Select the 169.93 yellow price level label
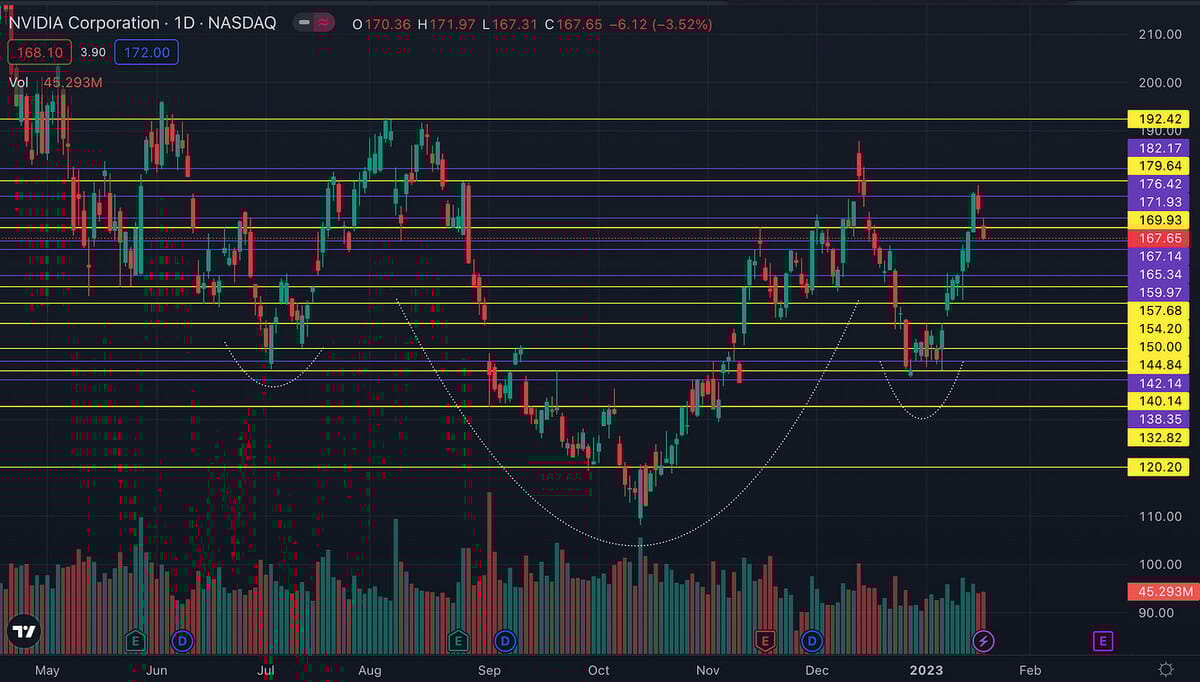This screenshot has height=682, width=1200. click(1160, 220)
